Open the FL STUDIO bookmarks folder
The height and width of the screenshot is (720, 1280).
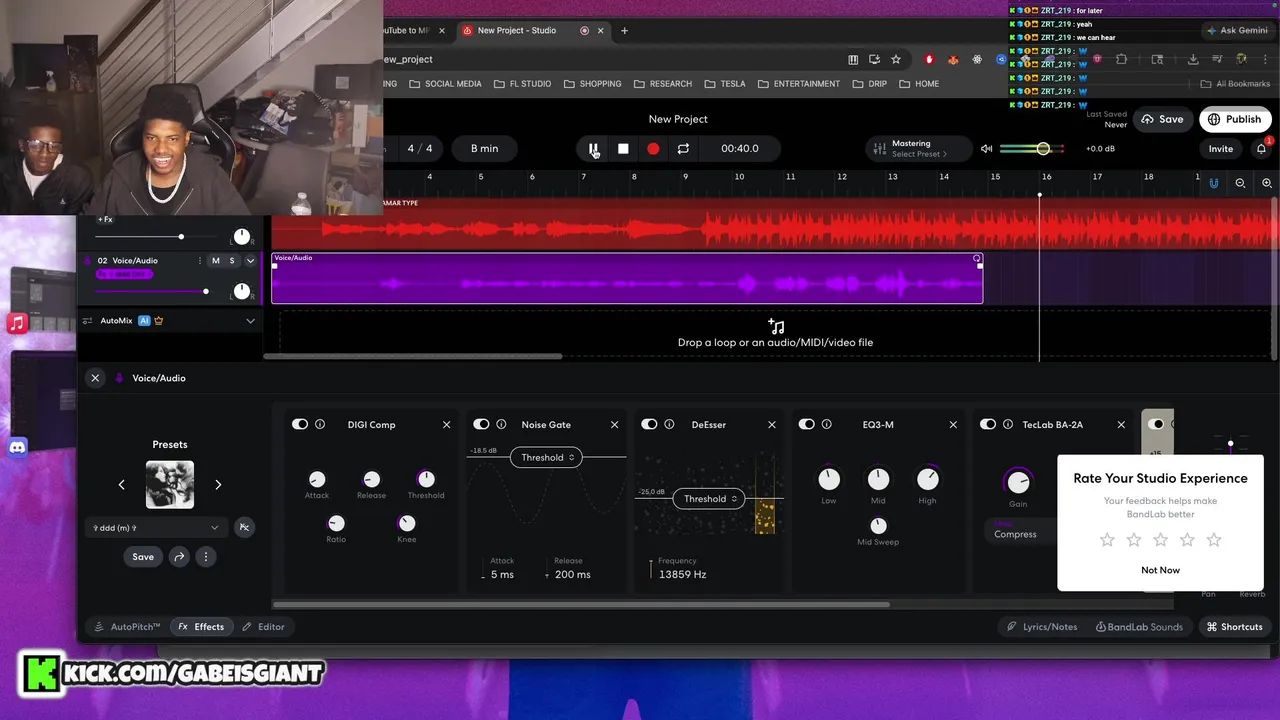point(522,84)
